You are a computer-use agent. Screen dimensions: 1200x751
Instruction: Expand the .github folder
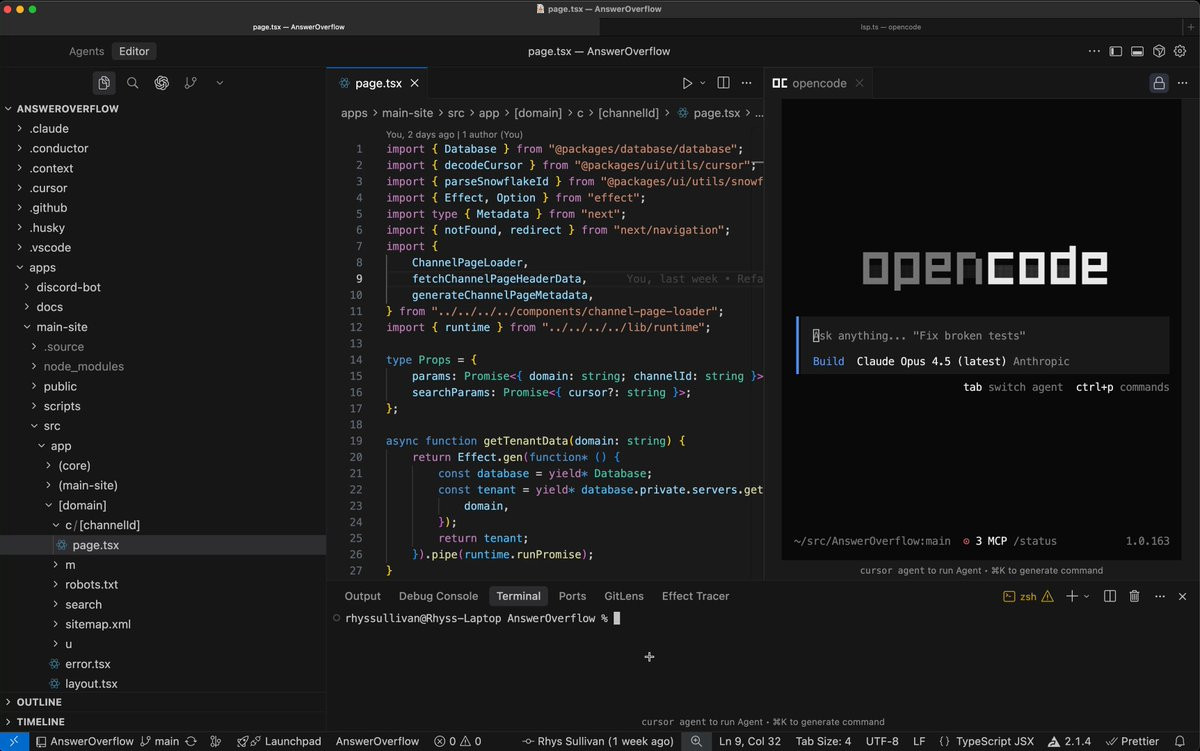pyautogui.click(x=48, y=208)
